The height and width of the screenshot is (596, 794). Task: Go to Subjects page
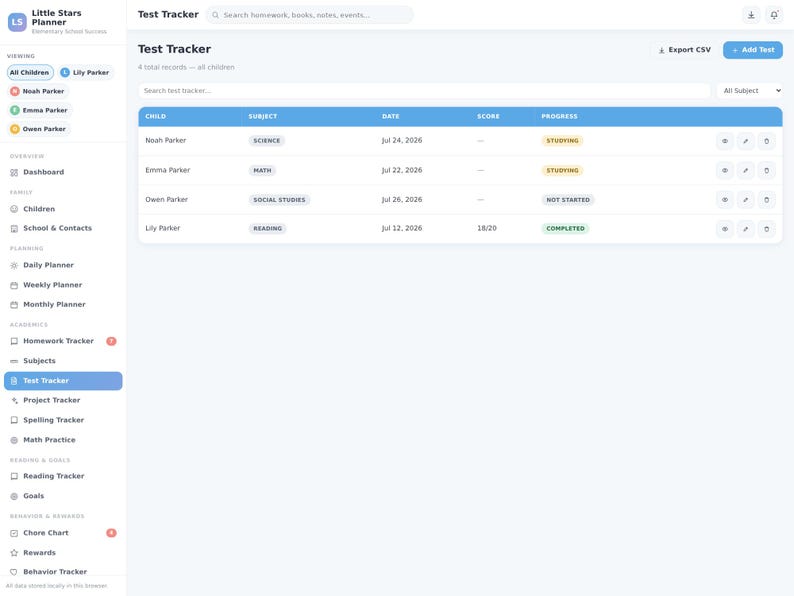63,361
